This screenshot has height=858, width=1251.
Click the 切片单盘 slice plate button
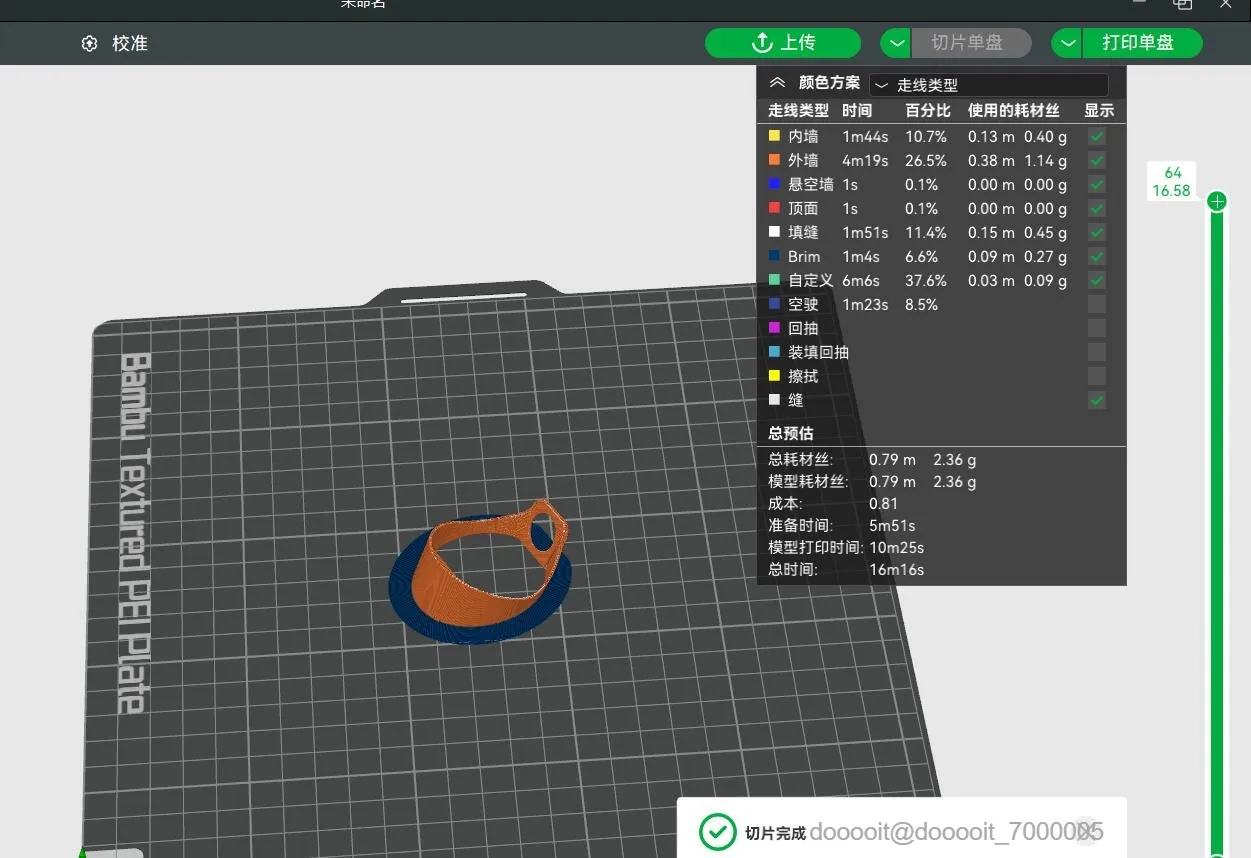pyautogui.click(x=970, y=43)
